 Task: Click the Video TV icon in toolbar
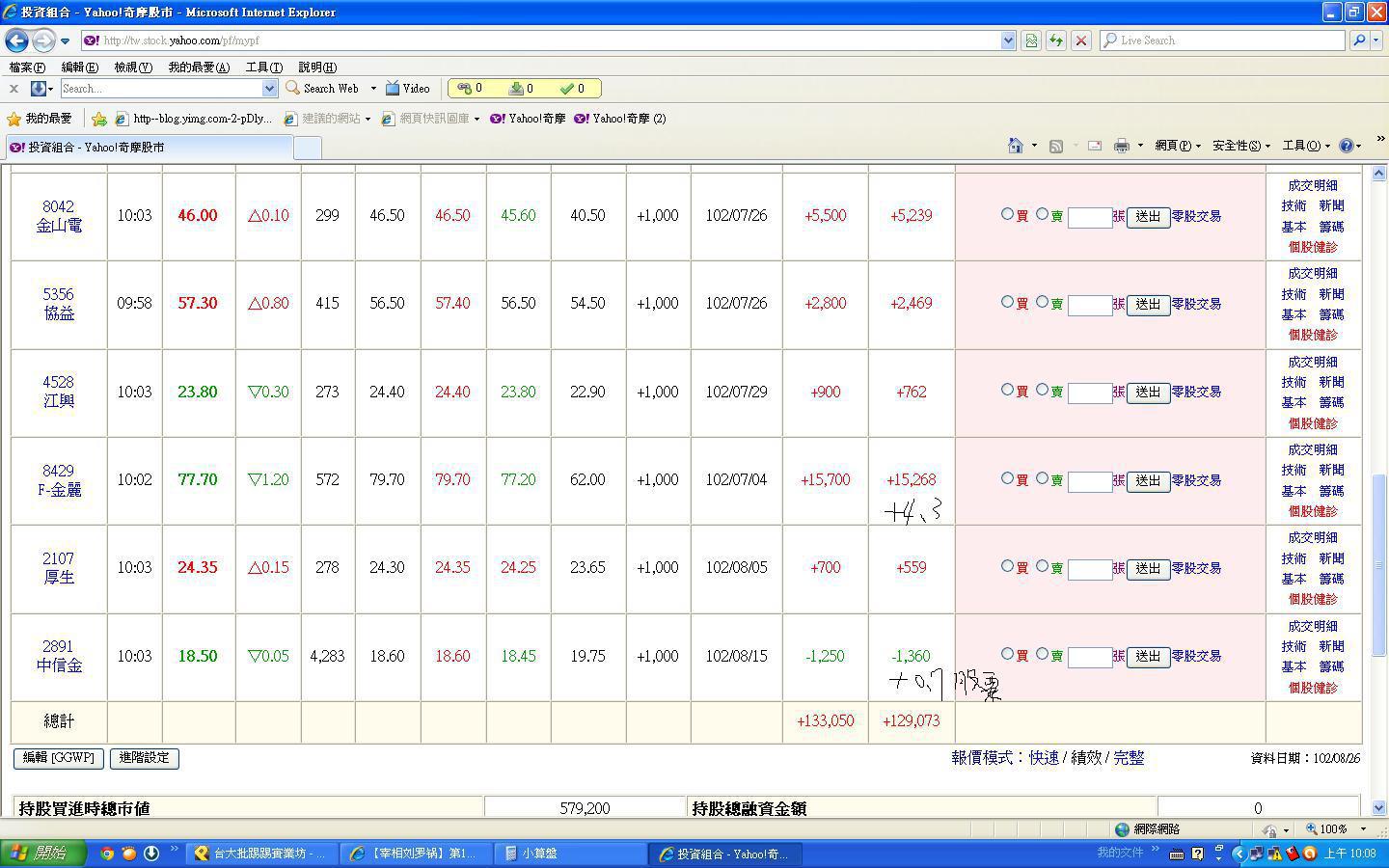point(393,89)
